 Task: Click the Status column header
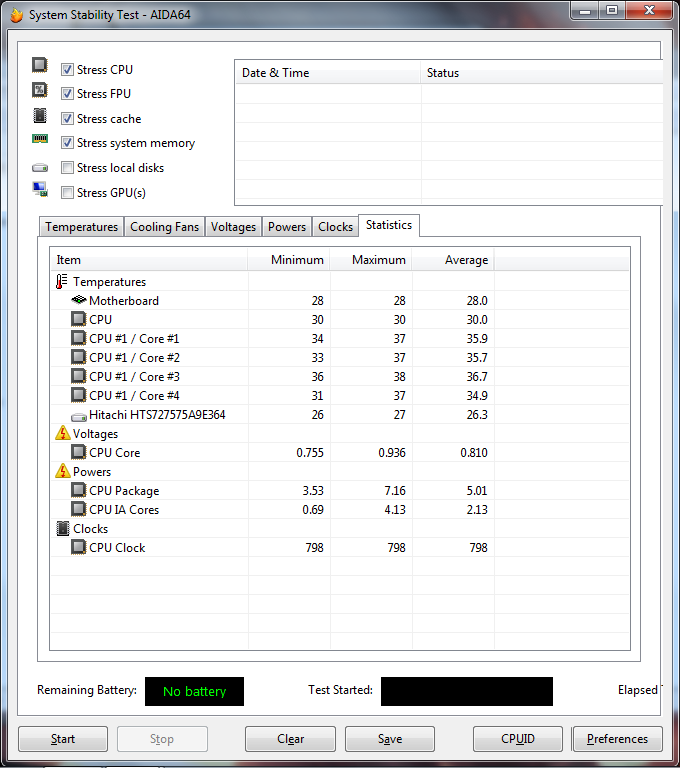(541, 73)
